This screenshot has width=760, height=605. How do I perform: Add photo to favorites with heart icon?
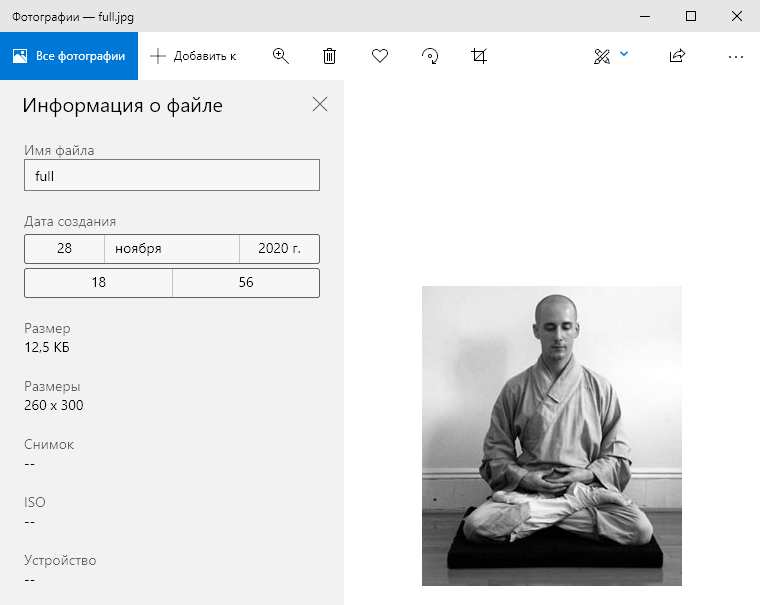point(379,56)
